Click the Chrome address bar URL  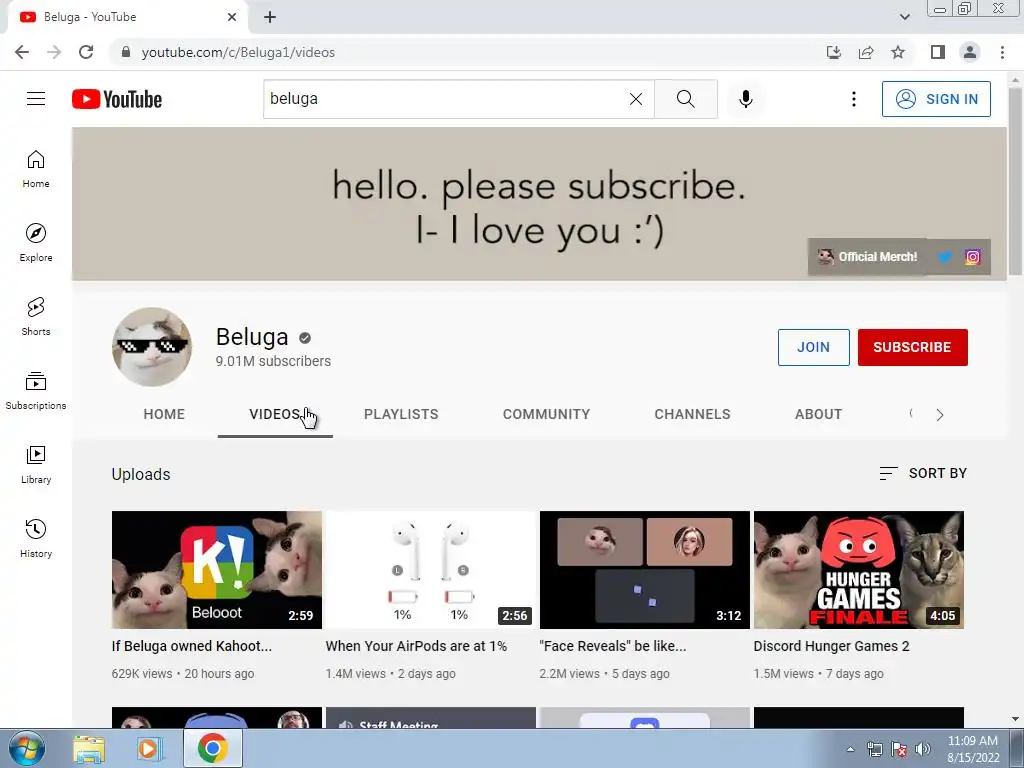[238, 52]
